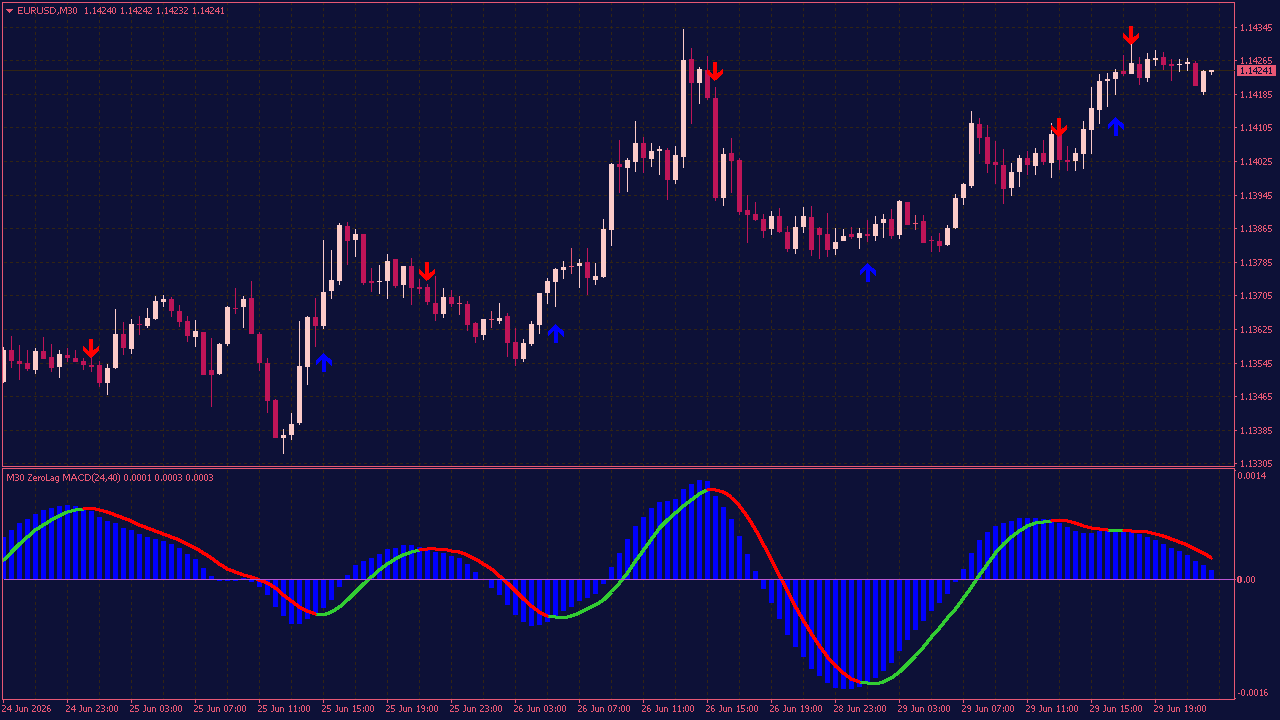Screen dimensions: 1280x720
Task: Click the 1.13625 price scale label
Action: click(1255, 330)
